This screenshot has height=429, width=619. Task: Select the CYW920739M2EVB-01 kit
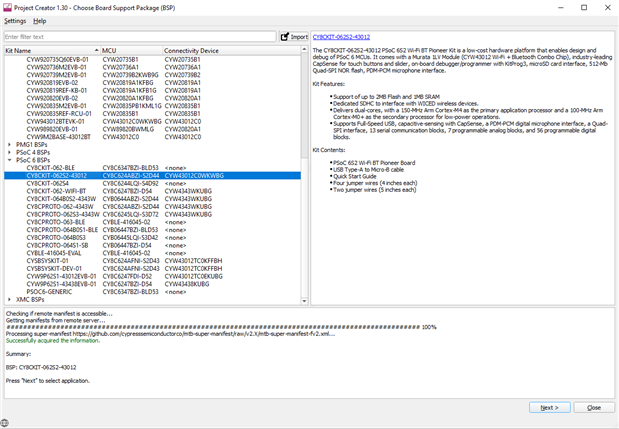(x=152, y=75)
